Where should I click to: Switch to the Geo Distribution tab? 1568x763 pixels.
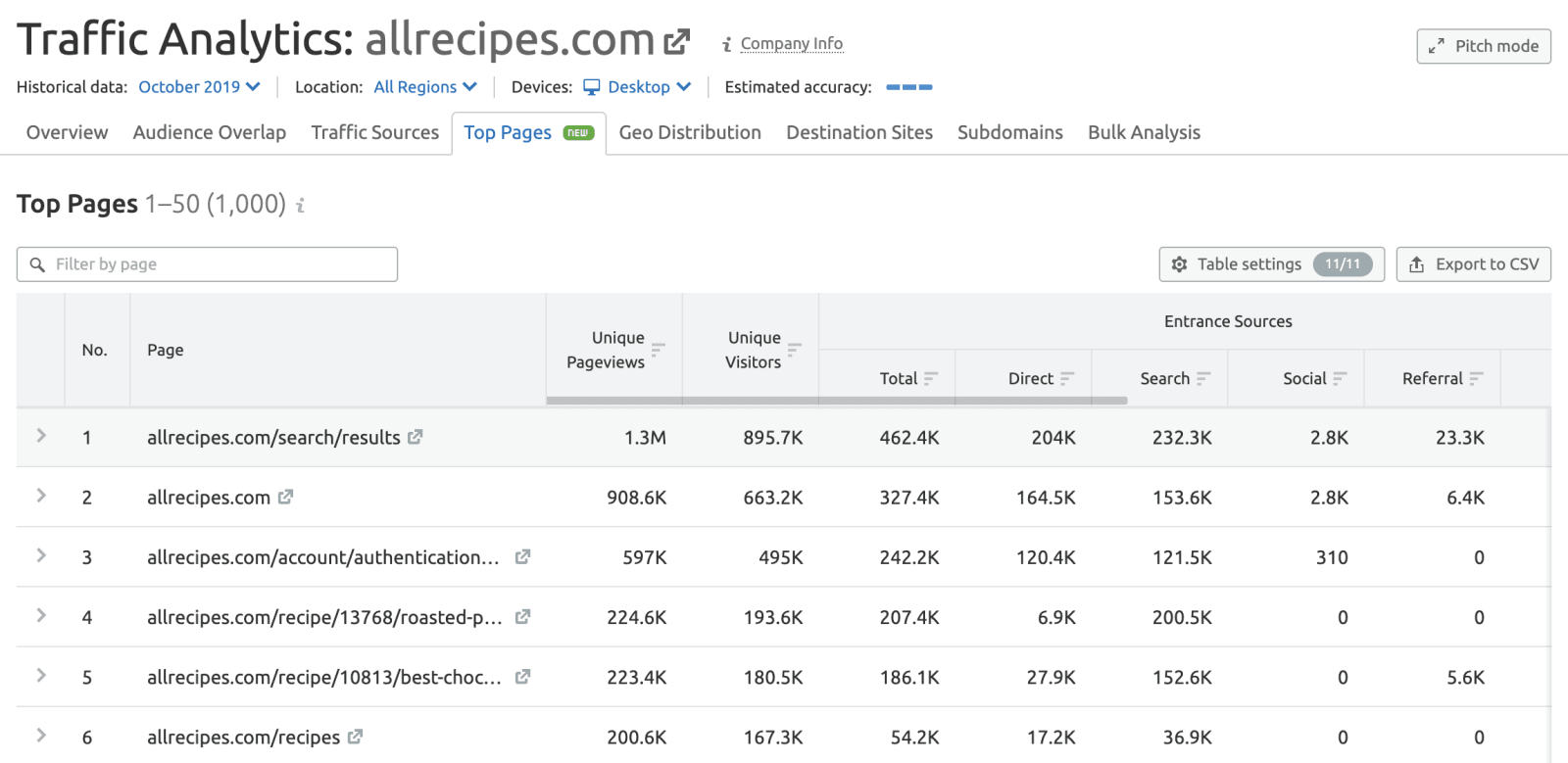point(690,132)
